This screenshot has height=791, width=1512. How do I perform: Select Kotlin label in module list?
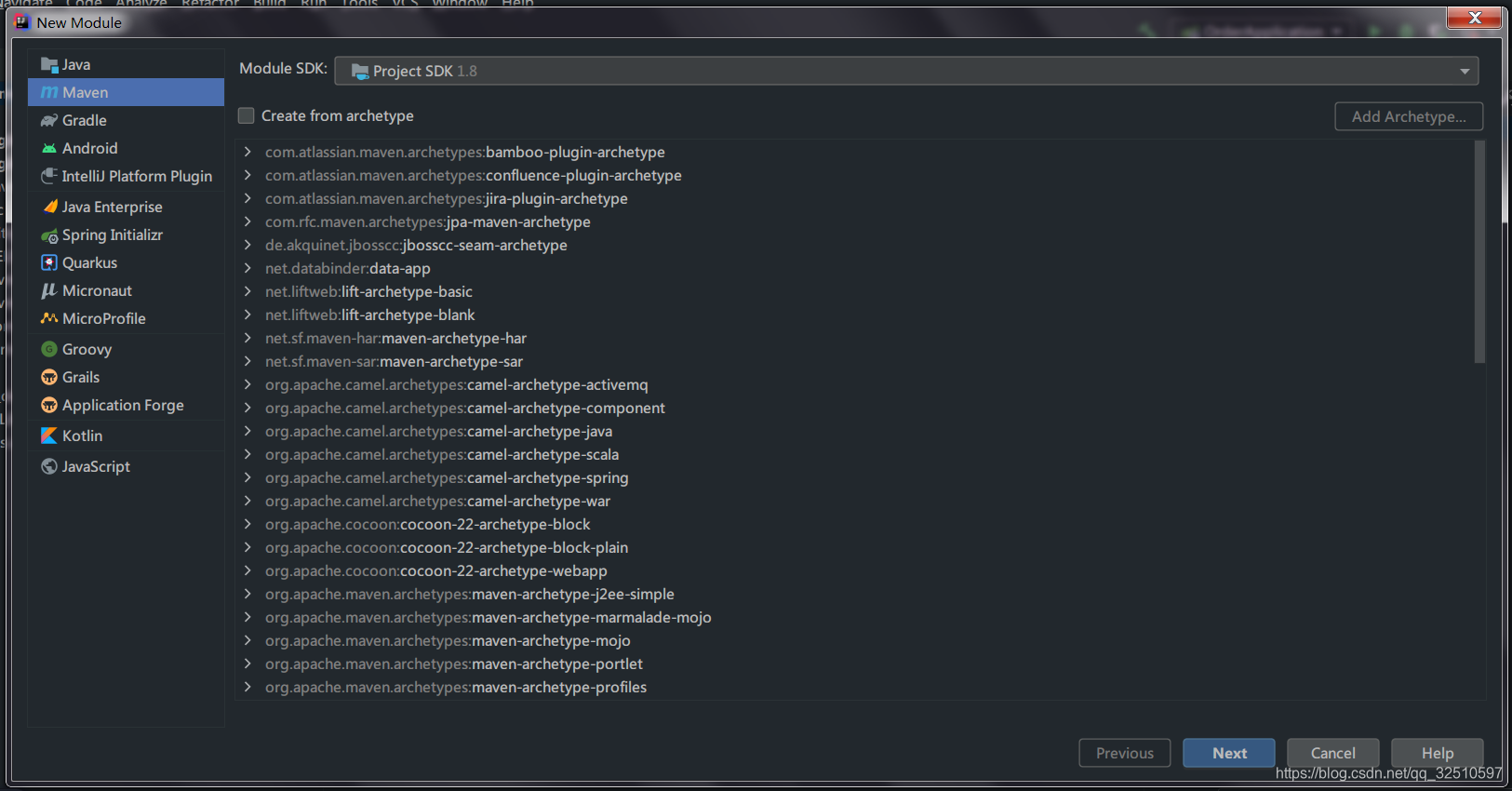click(x=83, y=436)
